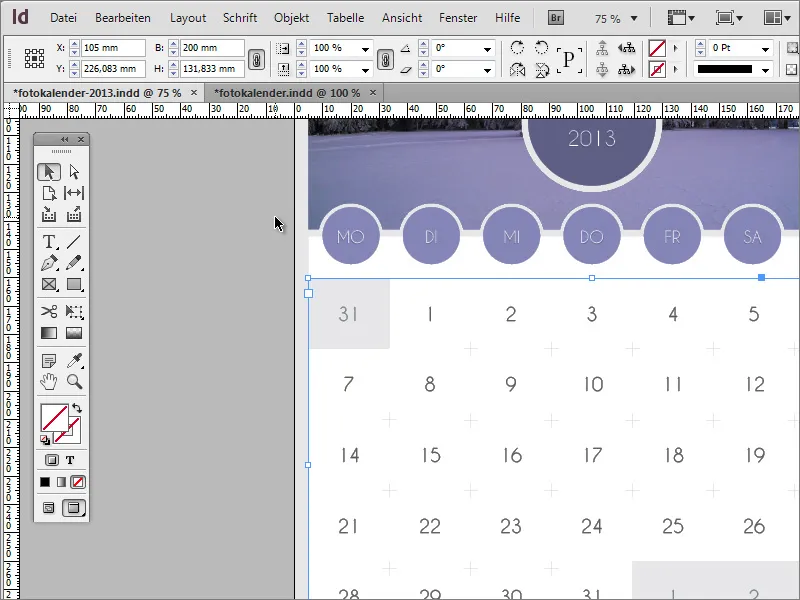800x600 pixels.
Task: Select the Eyedropper tool
Action: (74, 361)
